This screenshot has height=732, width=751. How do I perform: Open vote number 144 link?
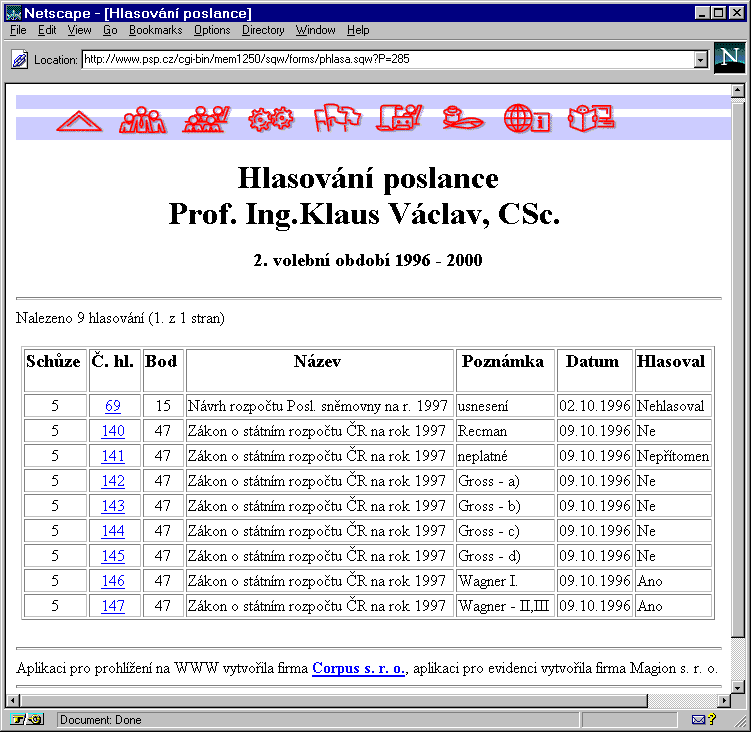[113, 531]
